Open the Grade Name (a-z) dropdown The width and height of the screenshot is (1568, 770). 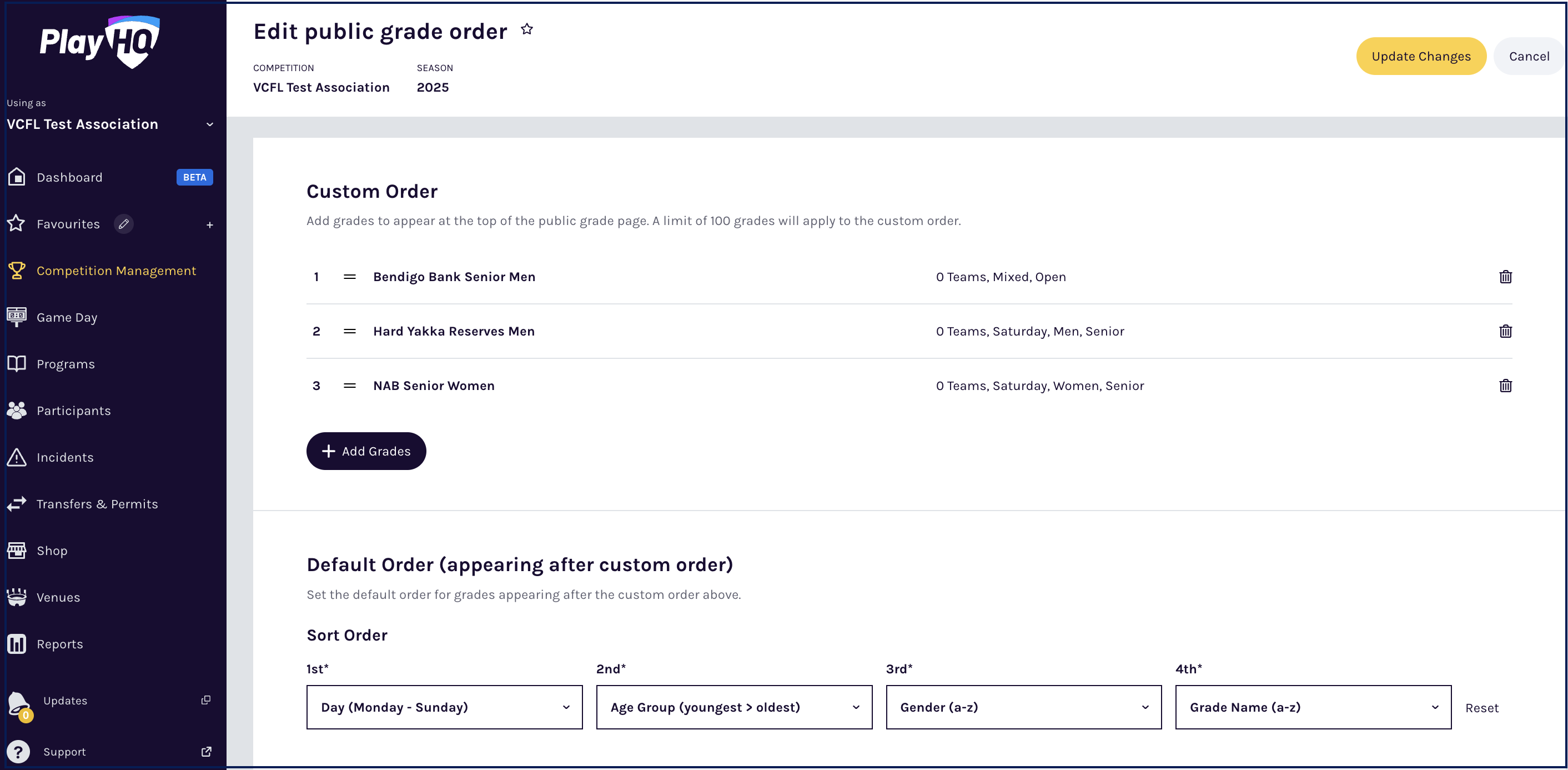tap(1313, 707)
